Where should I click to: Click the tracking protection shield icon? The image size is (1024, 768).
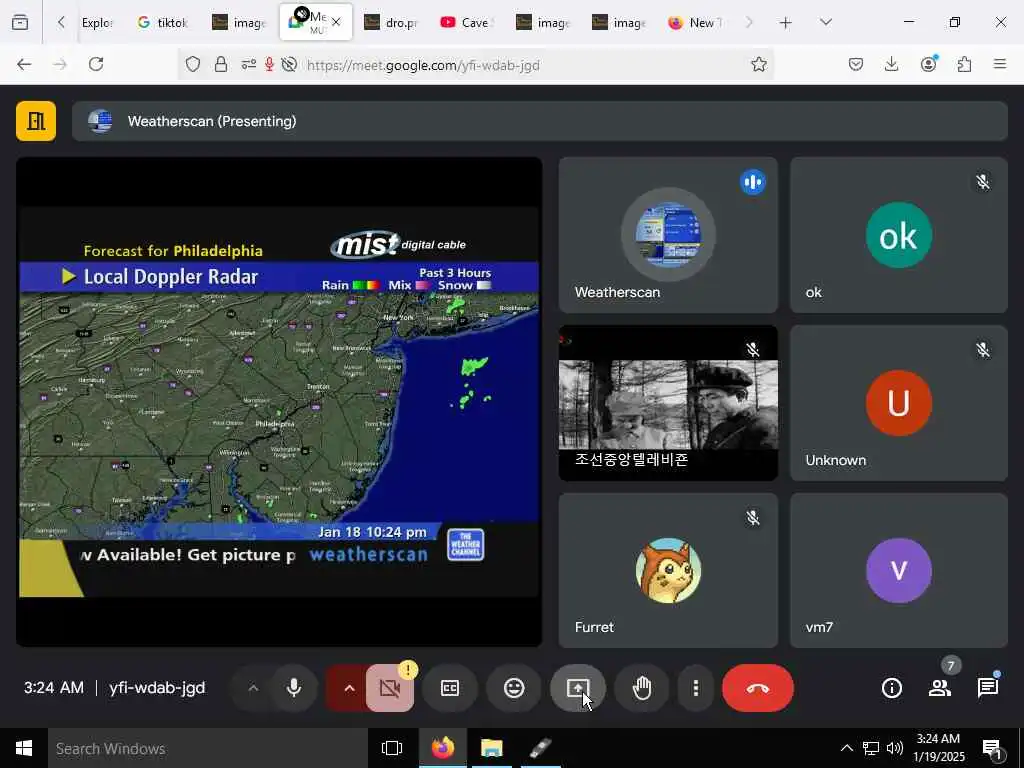click(193, 64)
